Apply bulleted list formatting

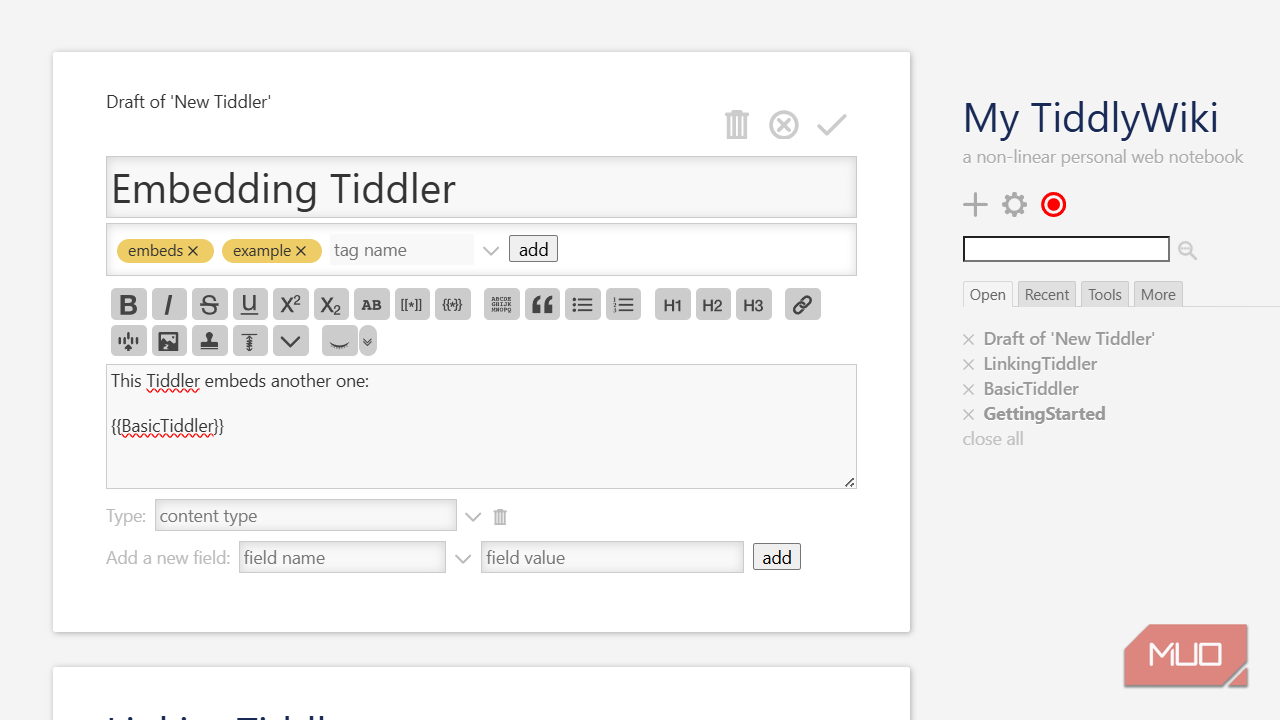(583, 305)
